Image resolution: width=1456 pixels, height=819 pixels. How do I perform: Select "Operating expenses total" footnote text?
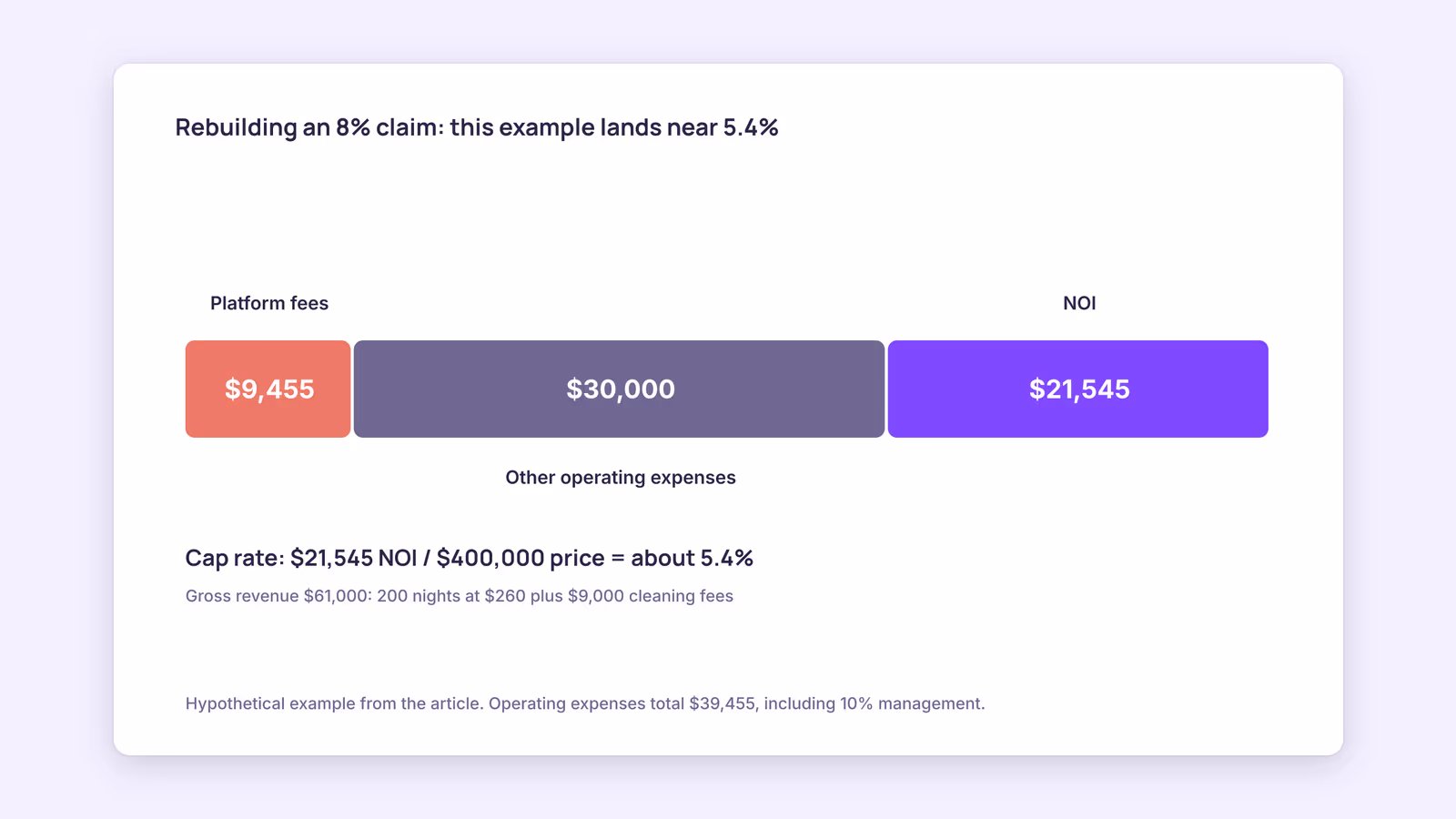(x=587, y=703)
